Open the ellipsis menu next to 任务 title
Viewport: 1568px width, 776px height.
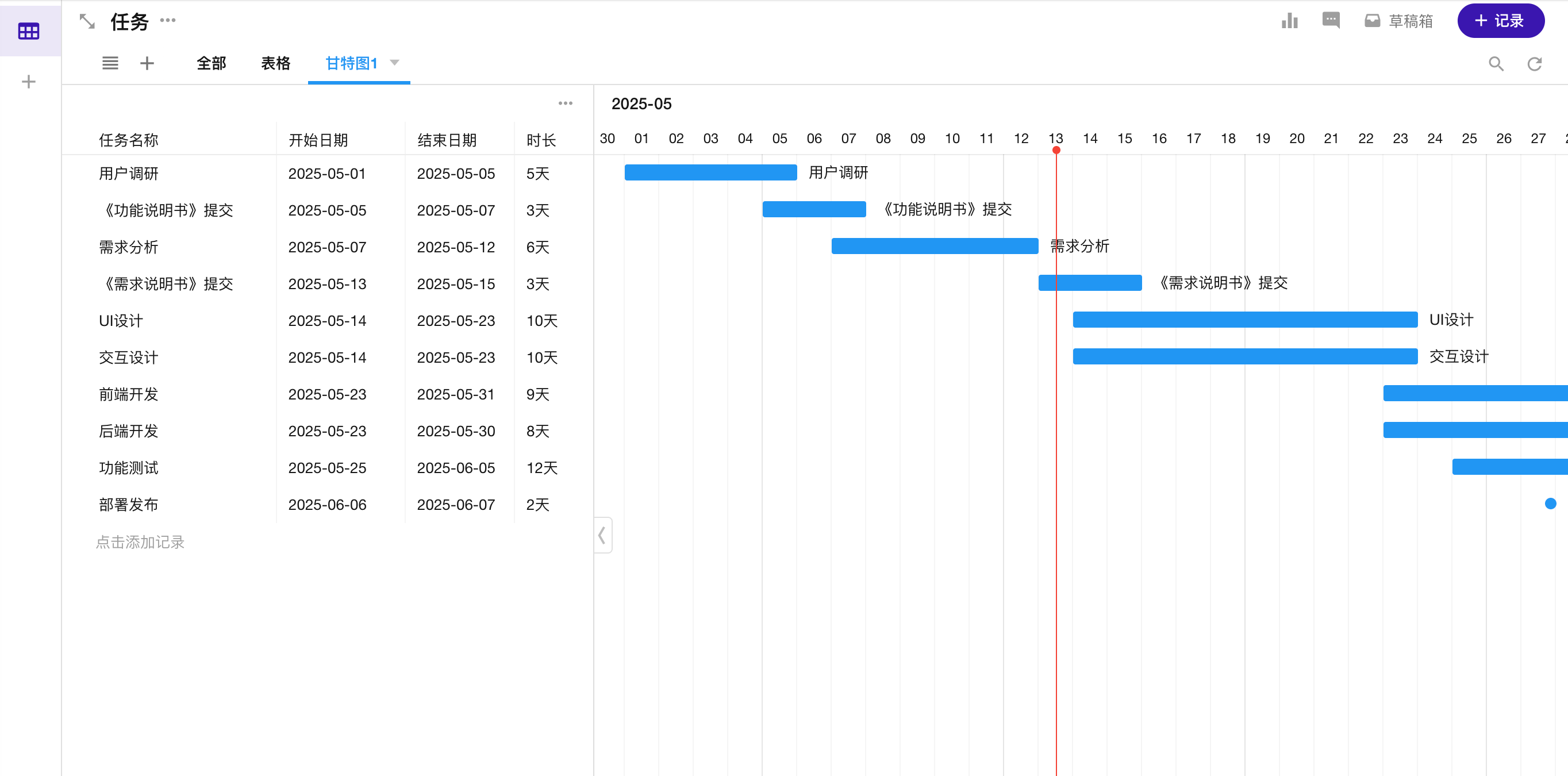(168, 21)
